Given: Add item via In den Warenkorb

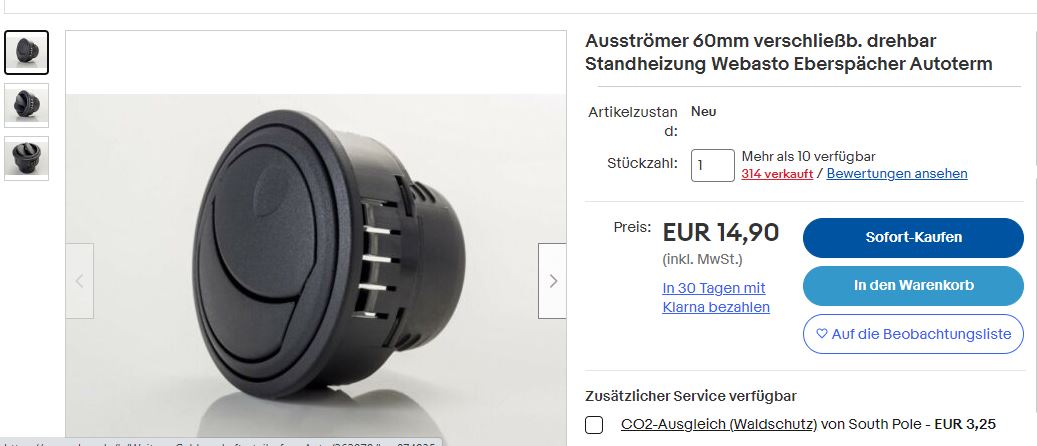Looking at the screenshot, I should 913,286.
